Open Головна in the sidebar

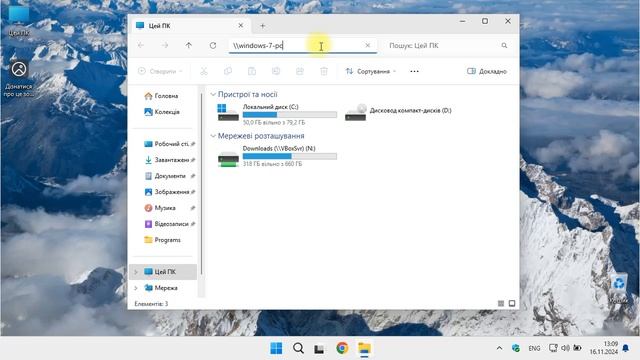click(162, 96)
